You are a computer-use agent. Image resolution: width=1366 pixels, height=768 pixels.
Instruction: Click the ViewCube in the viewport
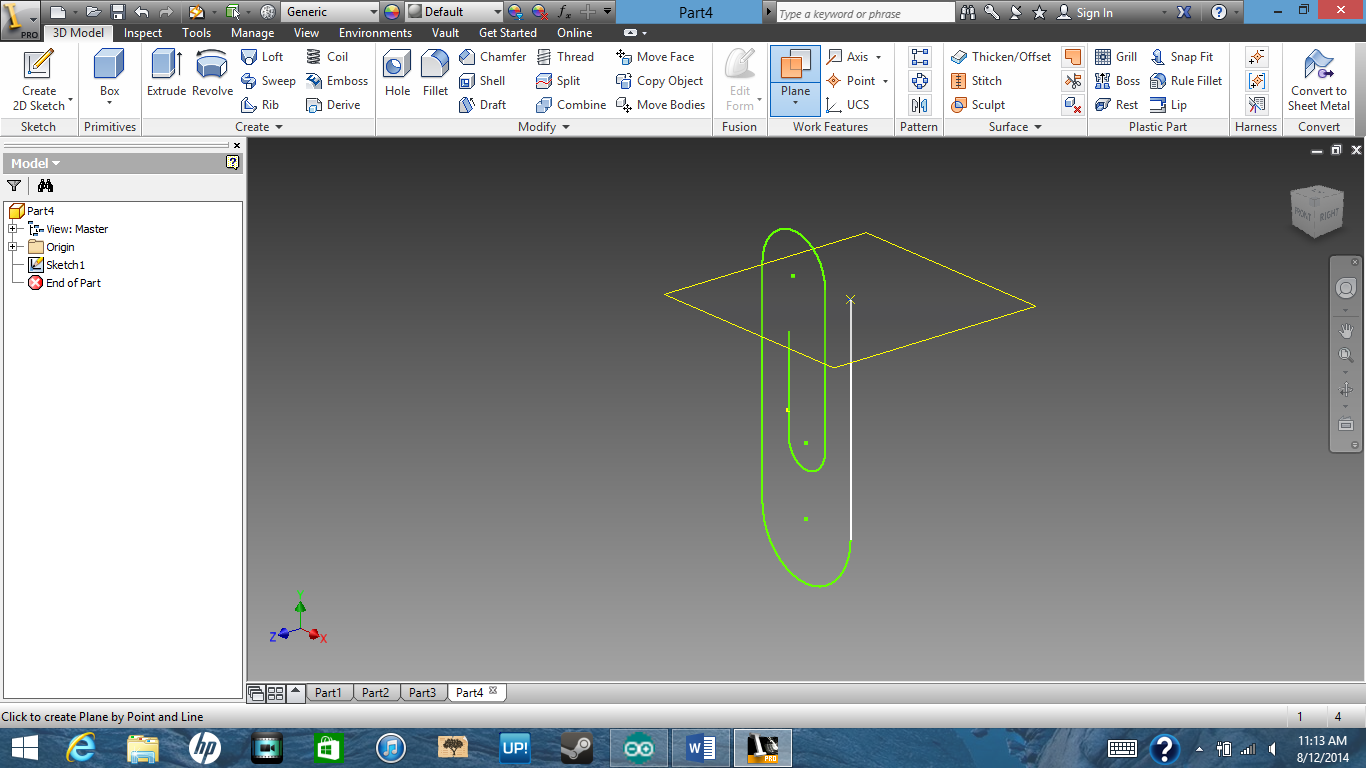(1316, 210)
